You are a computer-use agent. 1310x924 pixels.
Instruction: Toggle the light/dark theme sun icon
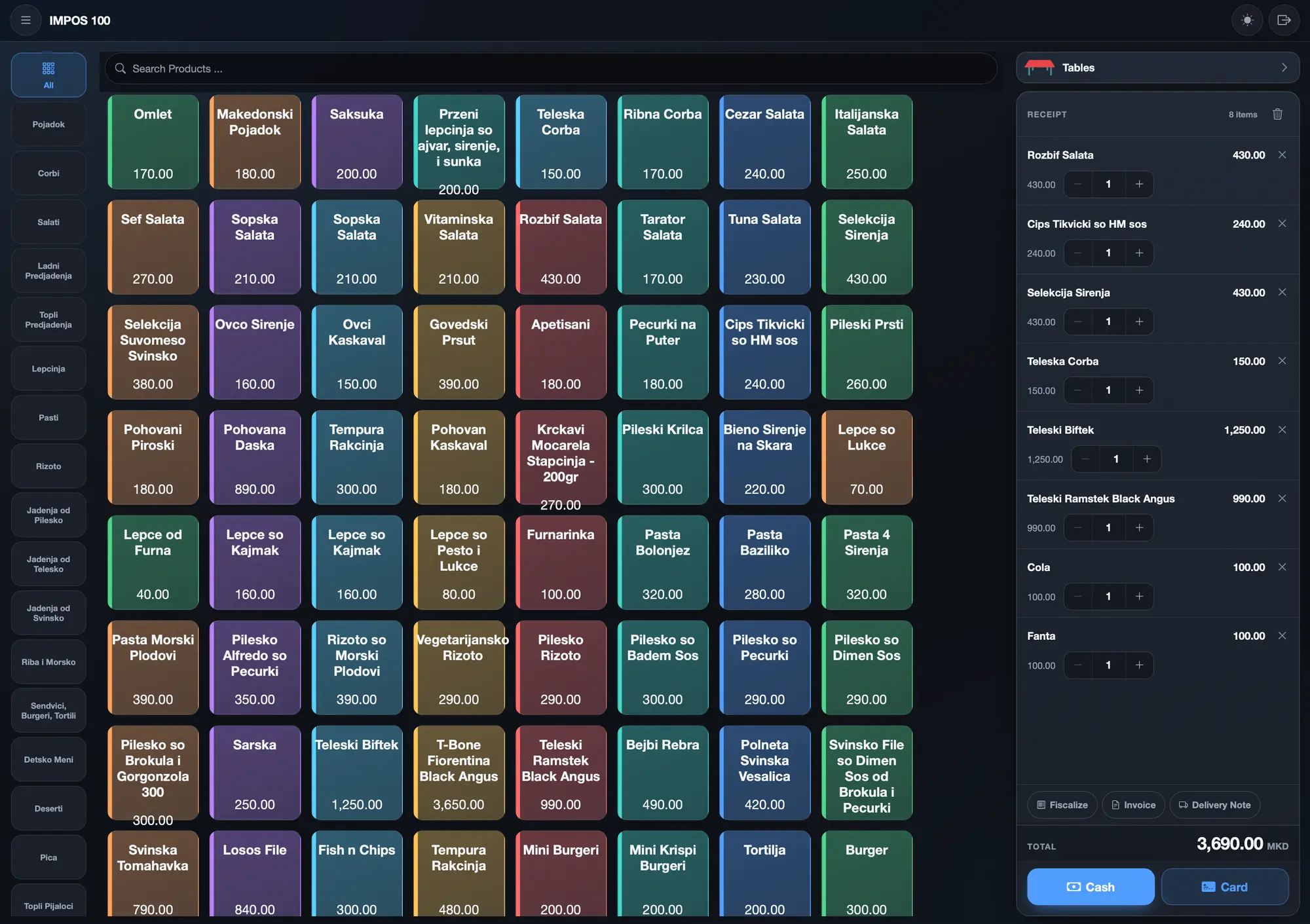pos(1247,20)
